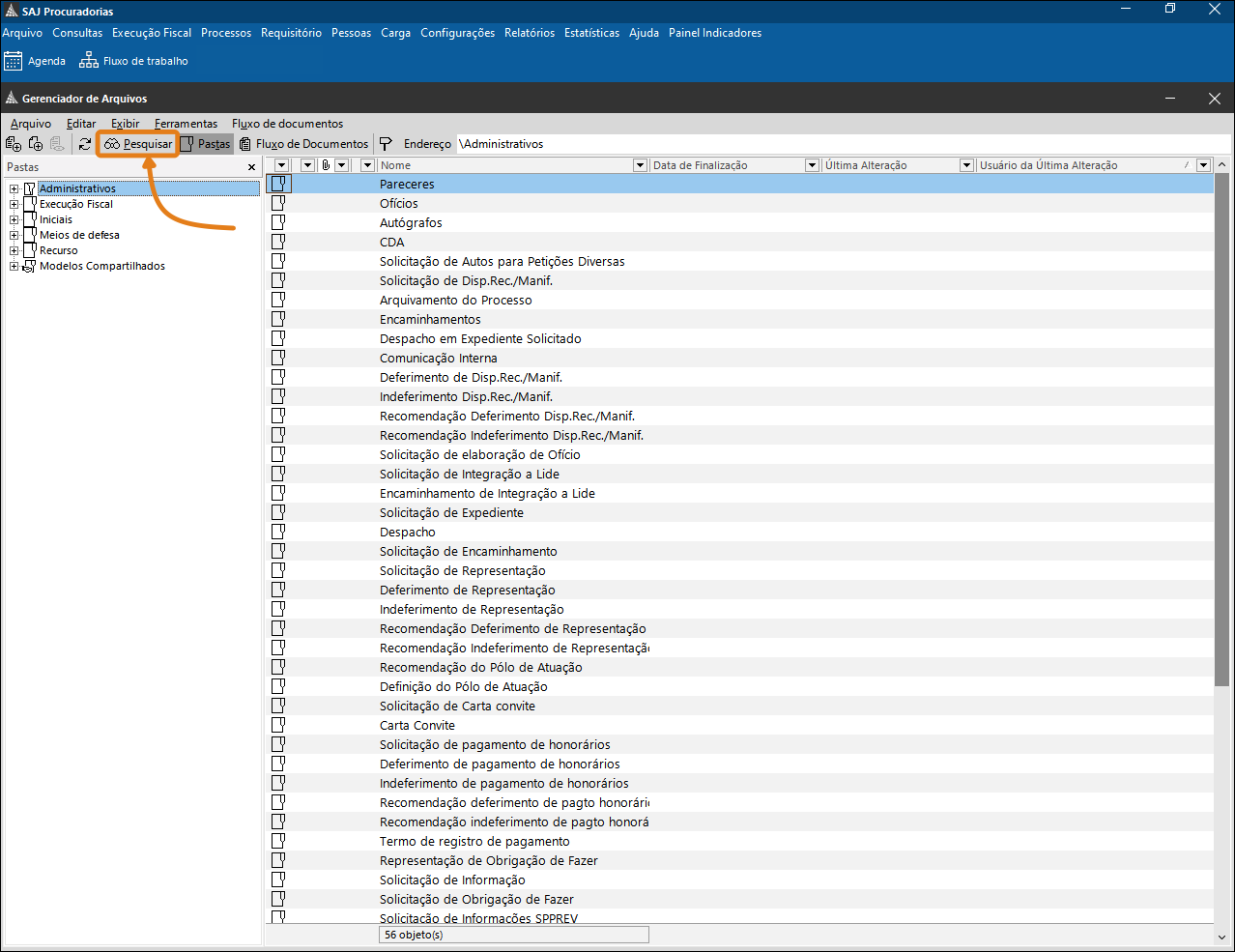Image resolution: width=1235 pixels, height=952 pixels.
Task: Click the Endereço signpost icon
Action: pyautogui.click(x=386, y=144)
